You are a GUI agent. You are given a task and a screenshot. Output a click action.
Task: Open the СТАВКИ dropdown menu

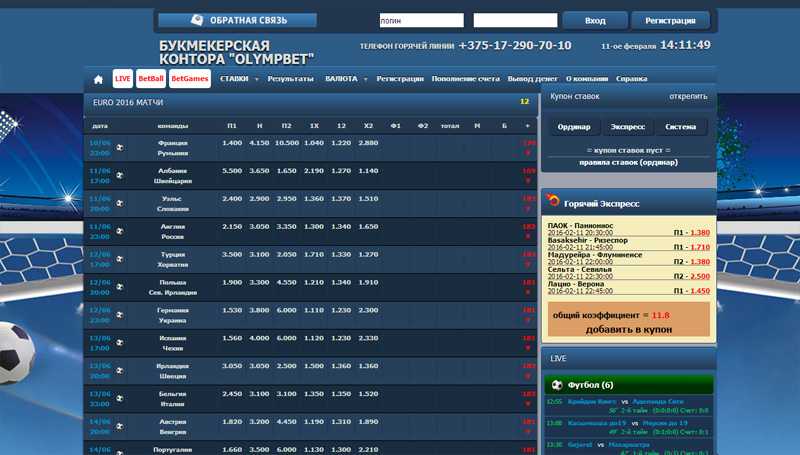pos(239,79)
